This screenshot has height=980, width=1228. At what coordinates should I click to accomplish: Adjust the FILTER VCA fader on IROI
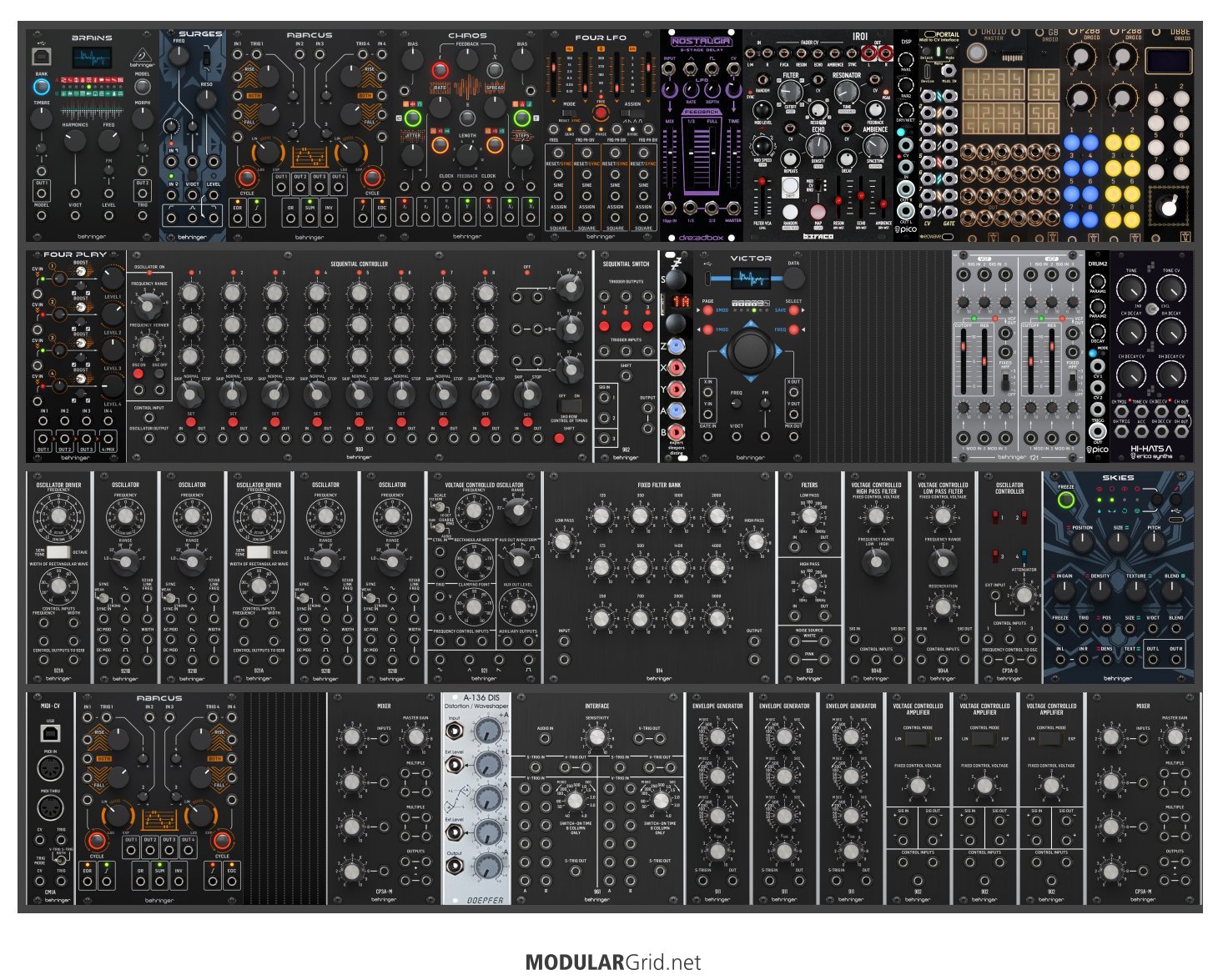762,198
